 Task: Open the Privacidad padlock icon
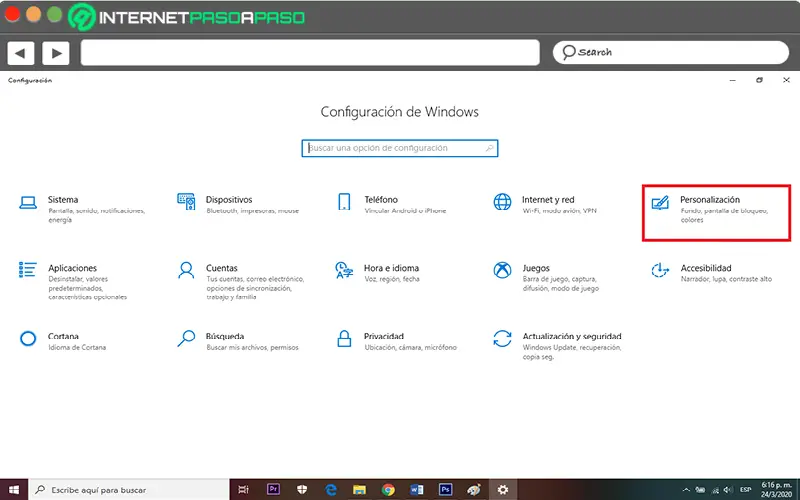344,338
